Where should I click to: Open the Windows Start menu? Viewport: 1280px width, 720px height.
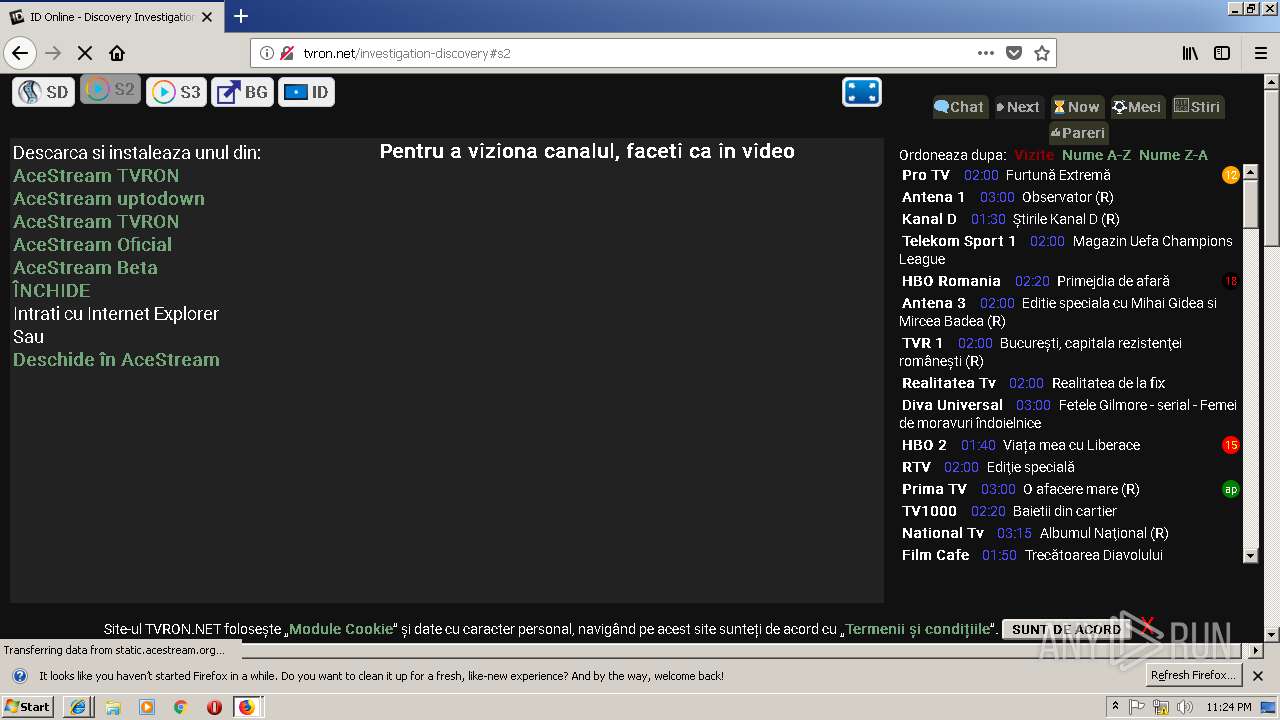point(28,707)
